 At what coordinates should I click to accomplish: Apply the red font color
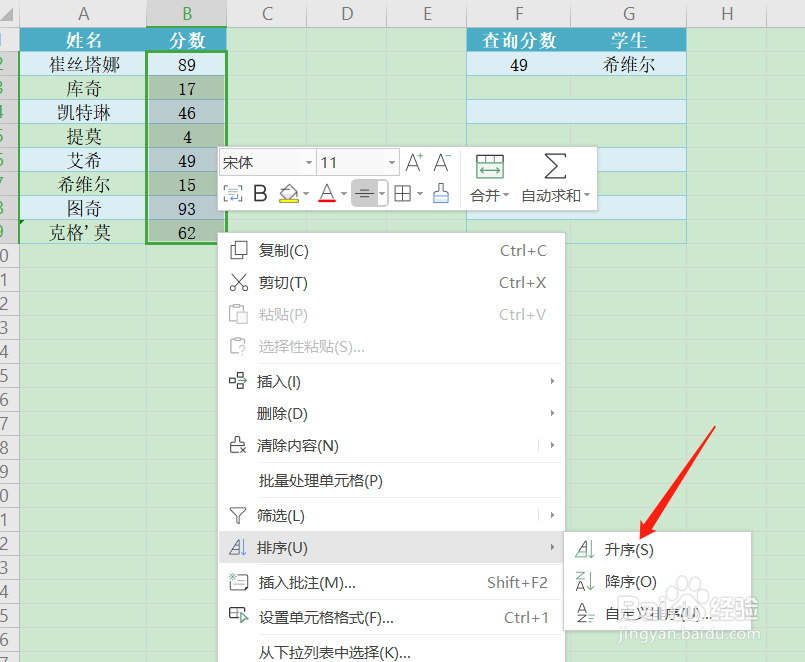tap(327, 194)
